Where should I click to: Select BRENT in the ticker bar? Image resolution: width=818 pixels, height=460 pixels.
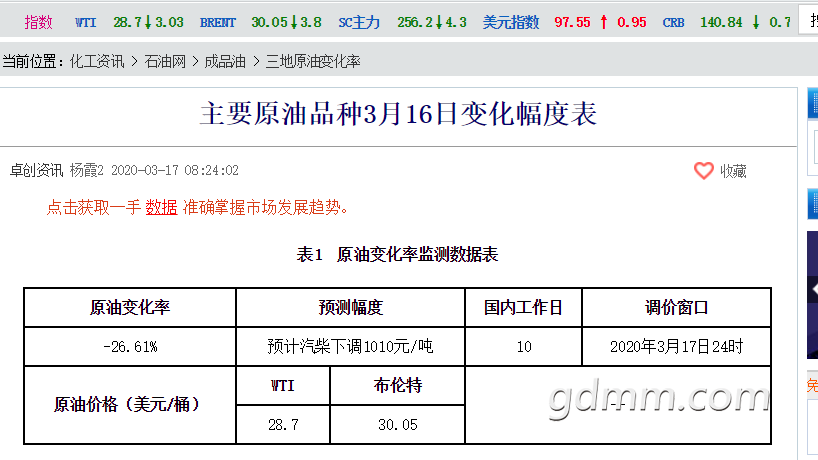click(218, 22)
